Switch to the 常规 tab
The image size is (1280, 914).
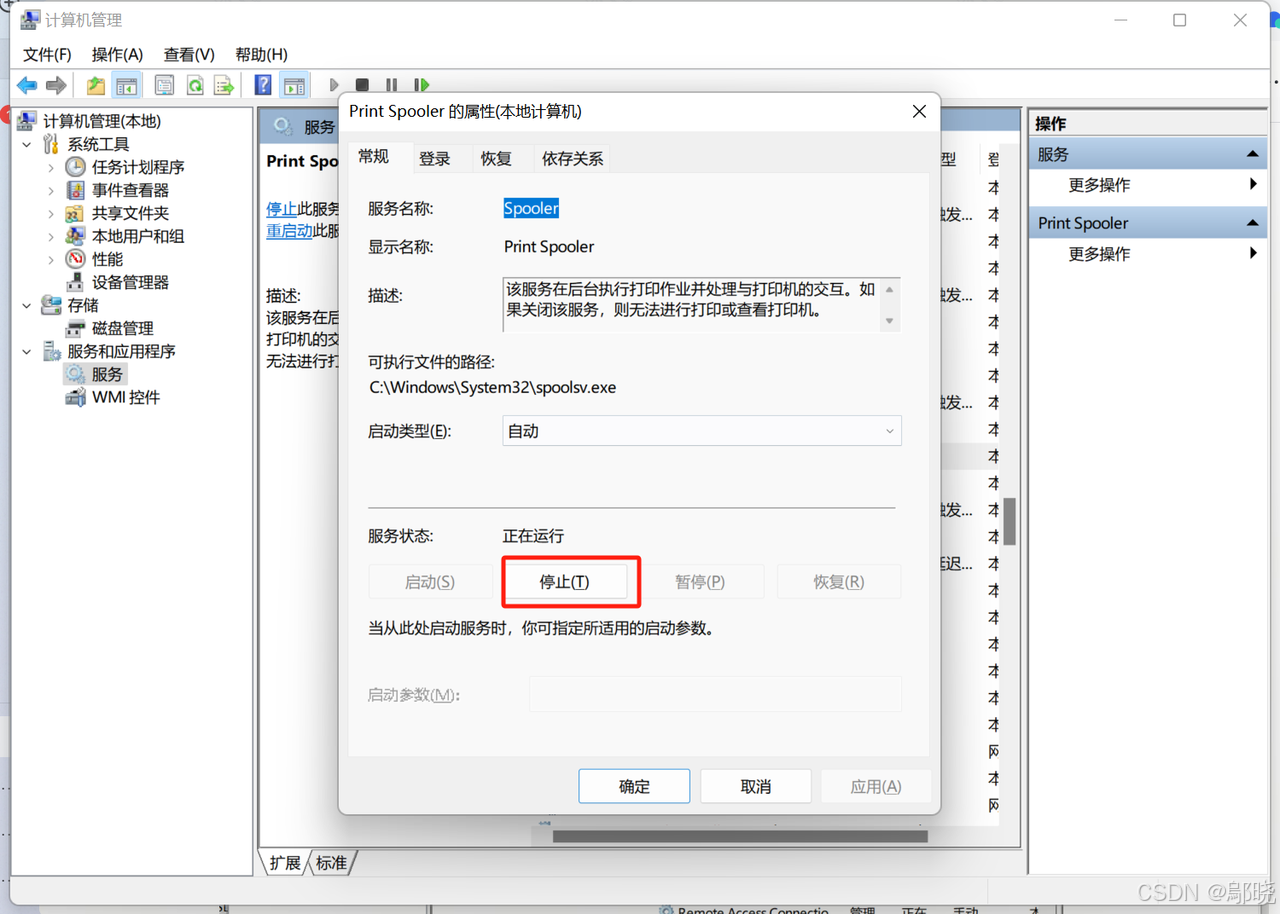[x=374, y=156]
